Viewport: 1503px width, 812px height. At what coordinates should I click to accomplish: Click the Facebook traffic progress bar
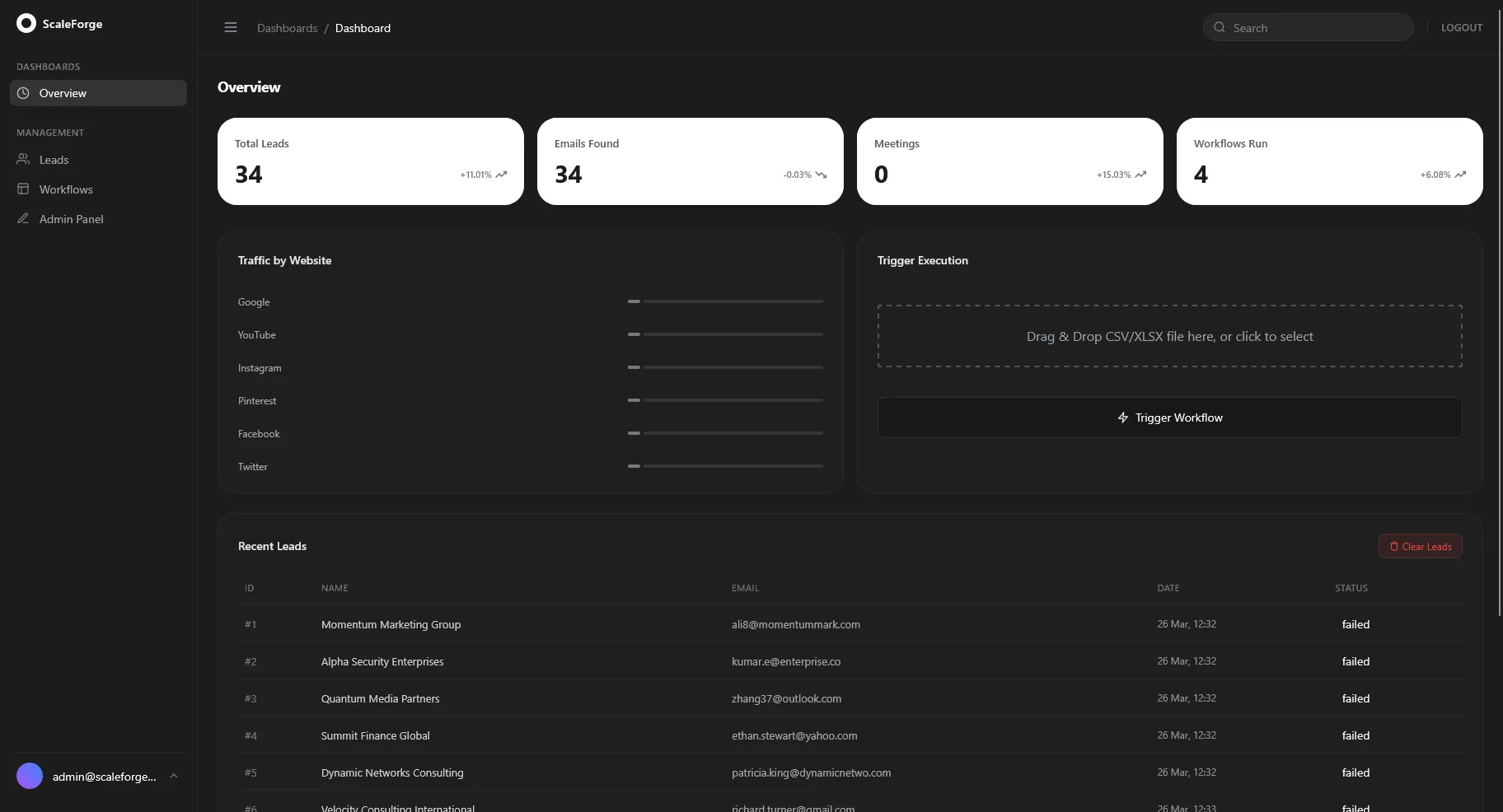click(725, 433)
